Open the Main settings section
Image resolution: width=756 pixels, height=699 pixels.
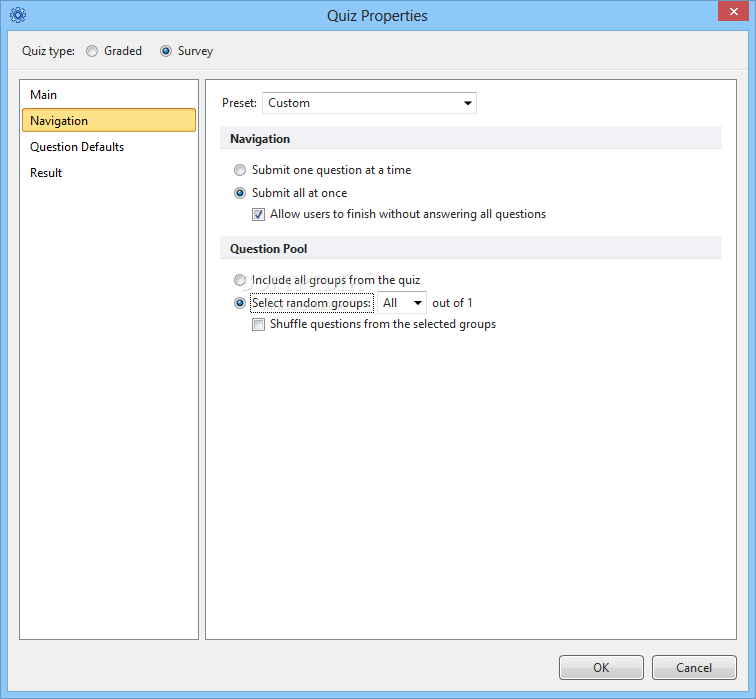pos(109,94)
